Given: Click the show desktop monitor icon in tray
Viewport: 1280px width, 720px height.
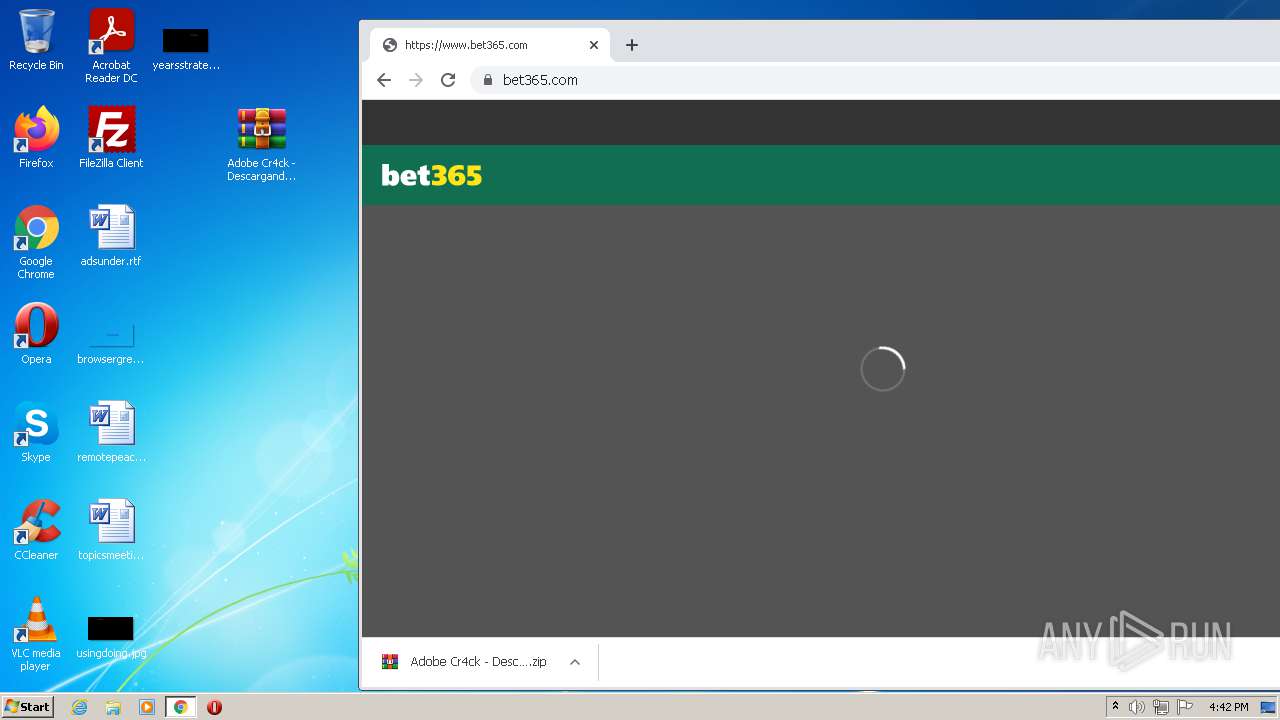Looking at the screenshot, I should coord(1268,707).
